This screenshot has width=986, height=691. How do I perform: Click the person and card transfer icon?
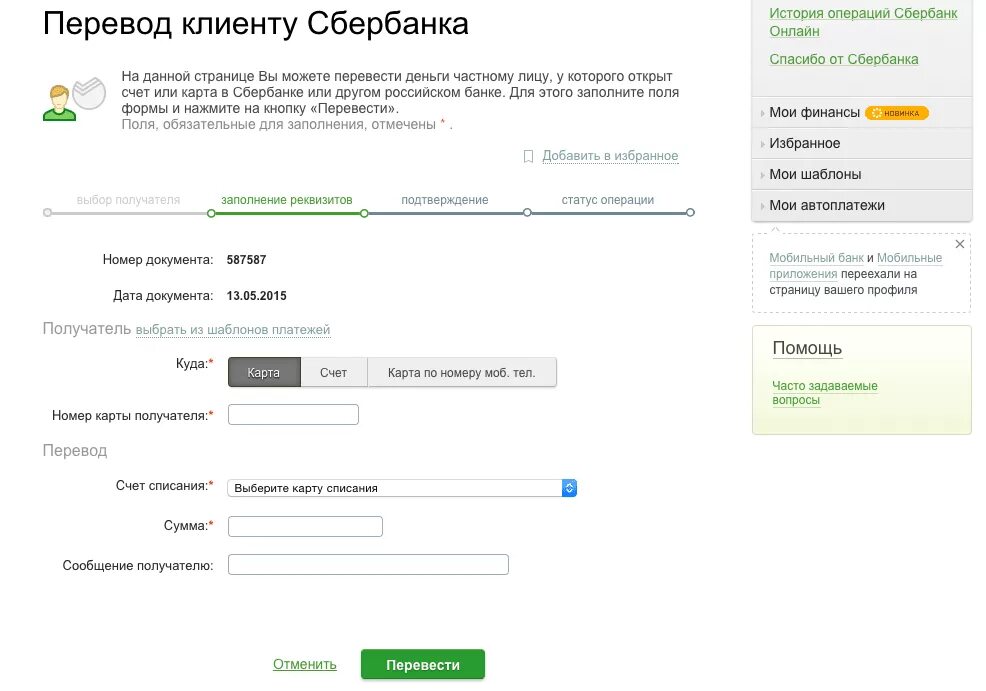click(74, 99)
